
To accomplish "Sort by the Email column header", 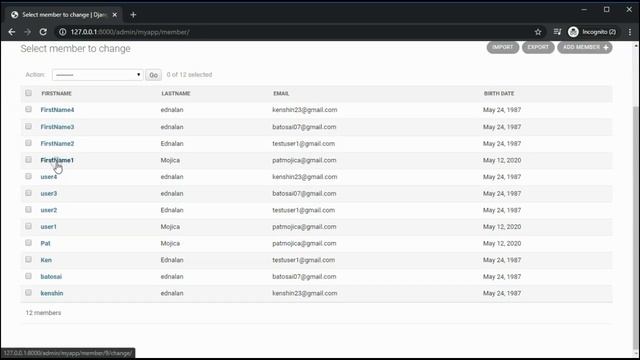I will (x=281, y=93).
